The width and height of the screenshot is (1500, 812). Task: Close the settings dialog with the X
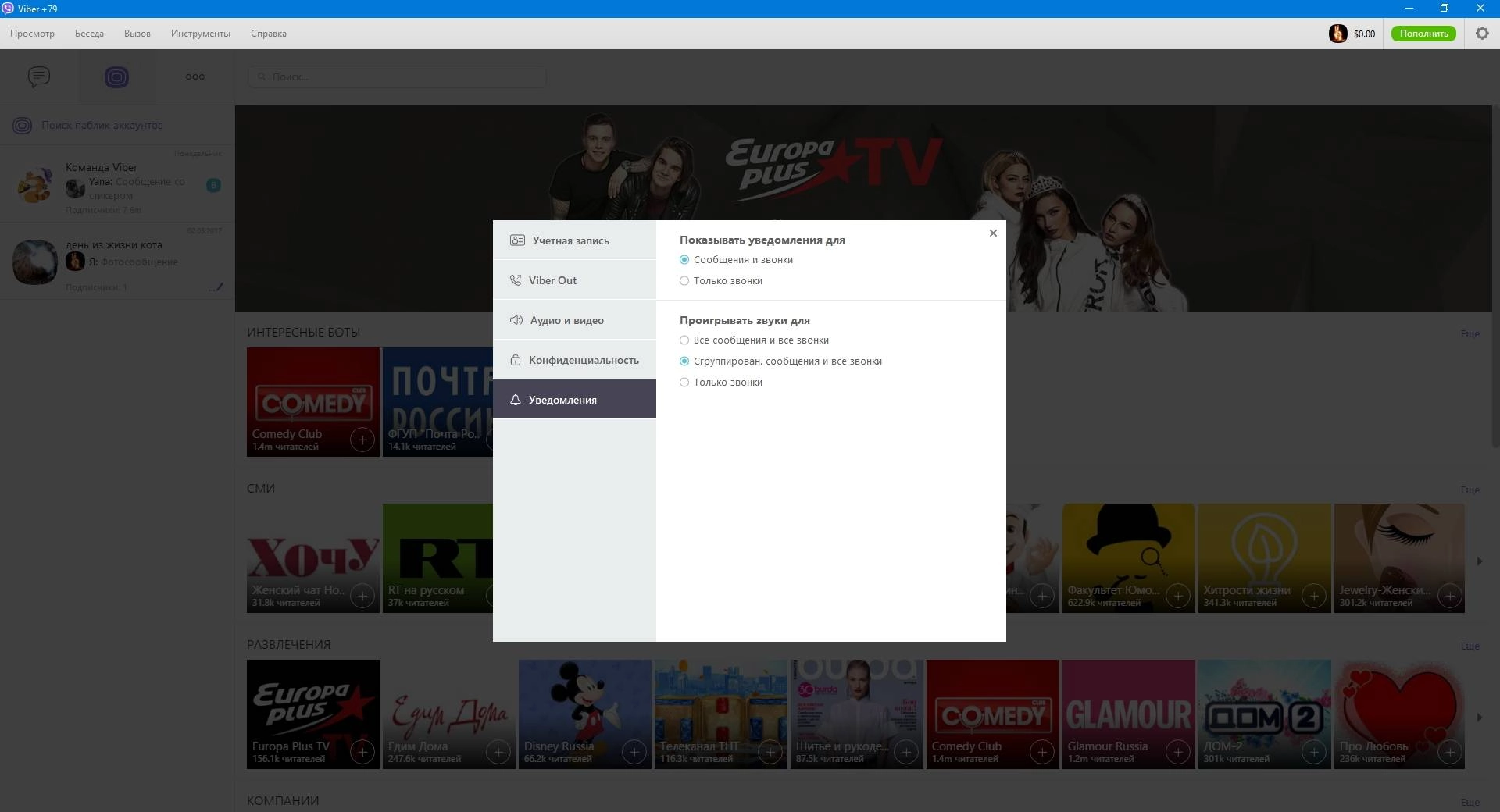pyautogui.click(x=993, y=233)
